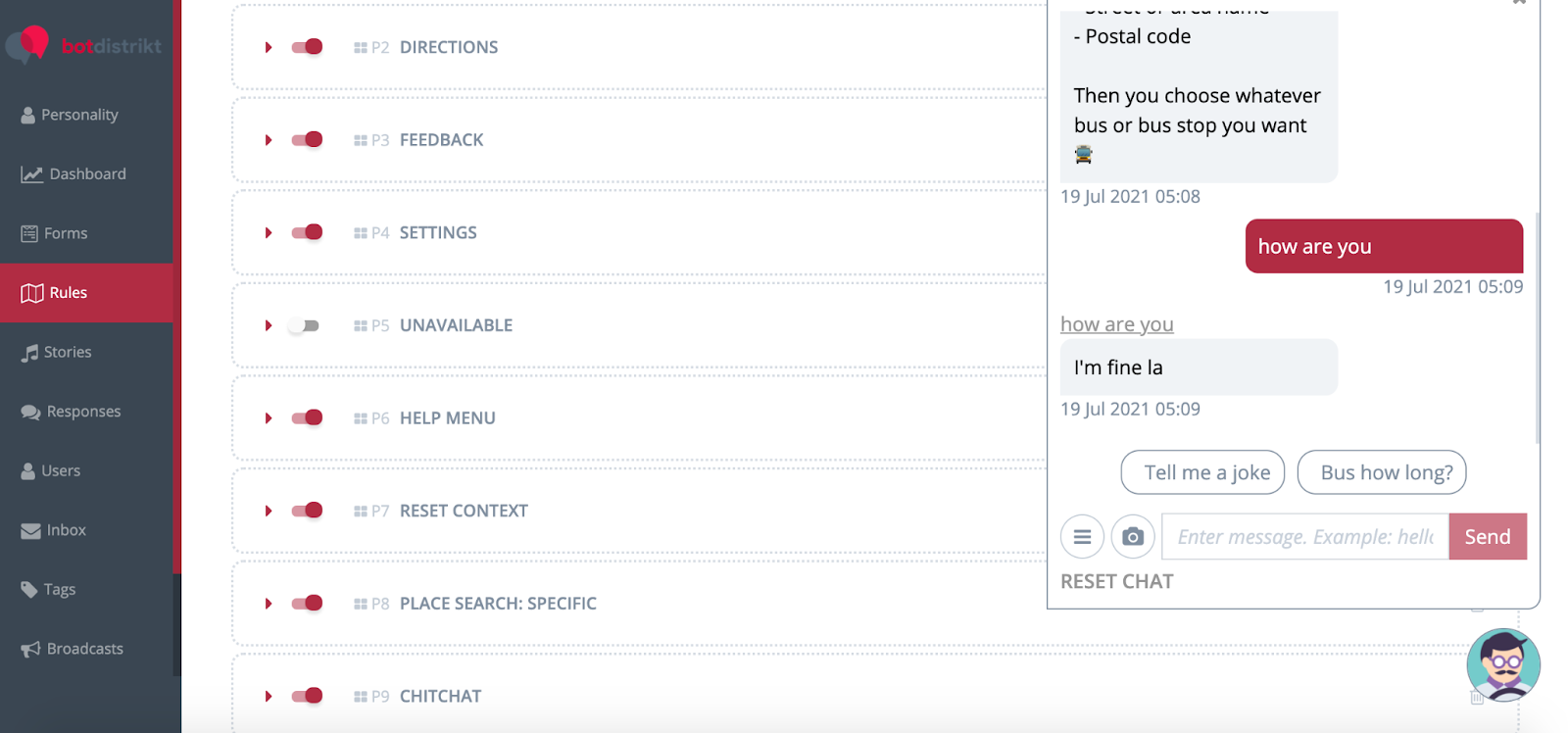Click the botdistrikt logo

click(x=83, y=45)
